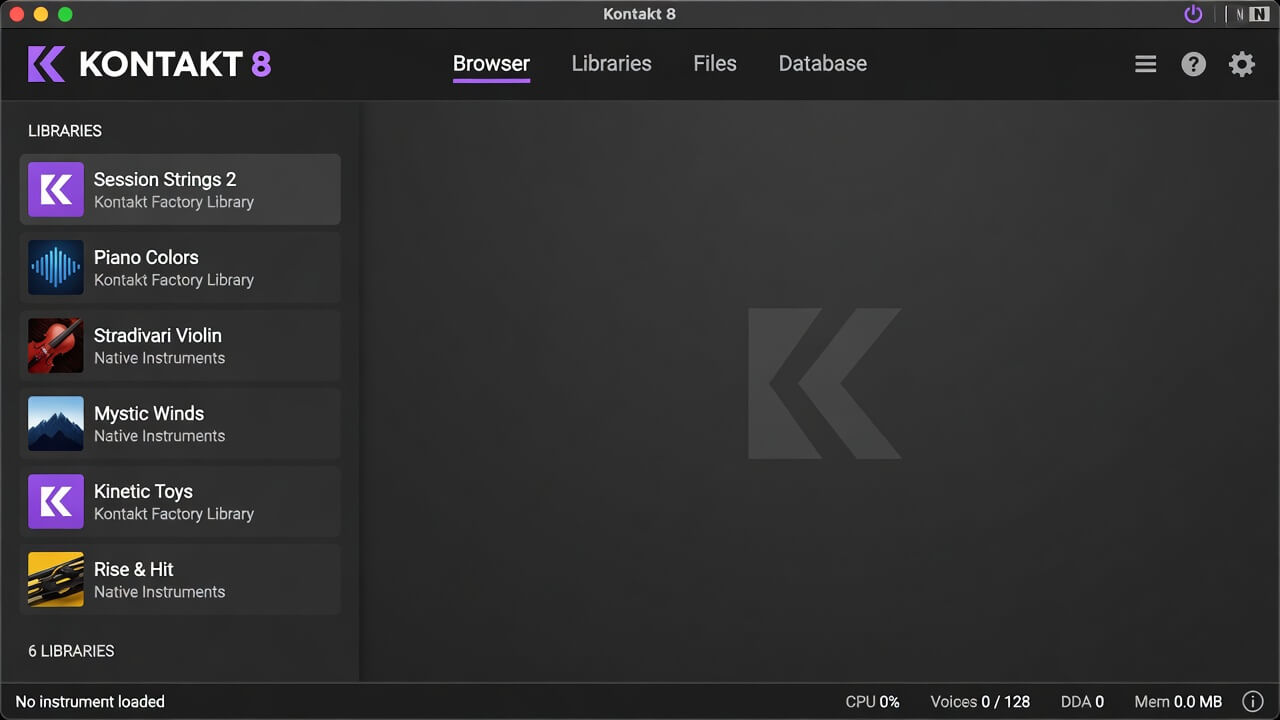Click Session Strings 2 purple K icon
The height and width of the screenshot is (720, 1280).
tap(56, 189)
